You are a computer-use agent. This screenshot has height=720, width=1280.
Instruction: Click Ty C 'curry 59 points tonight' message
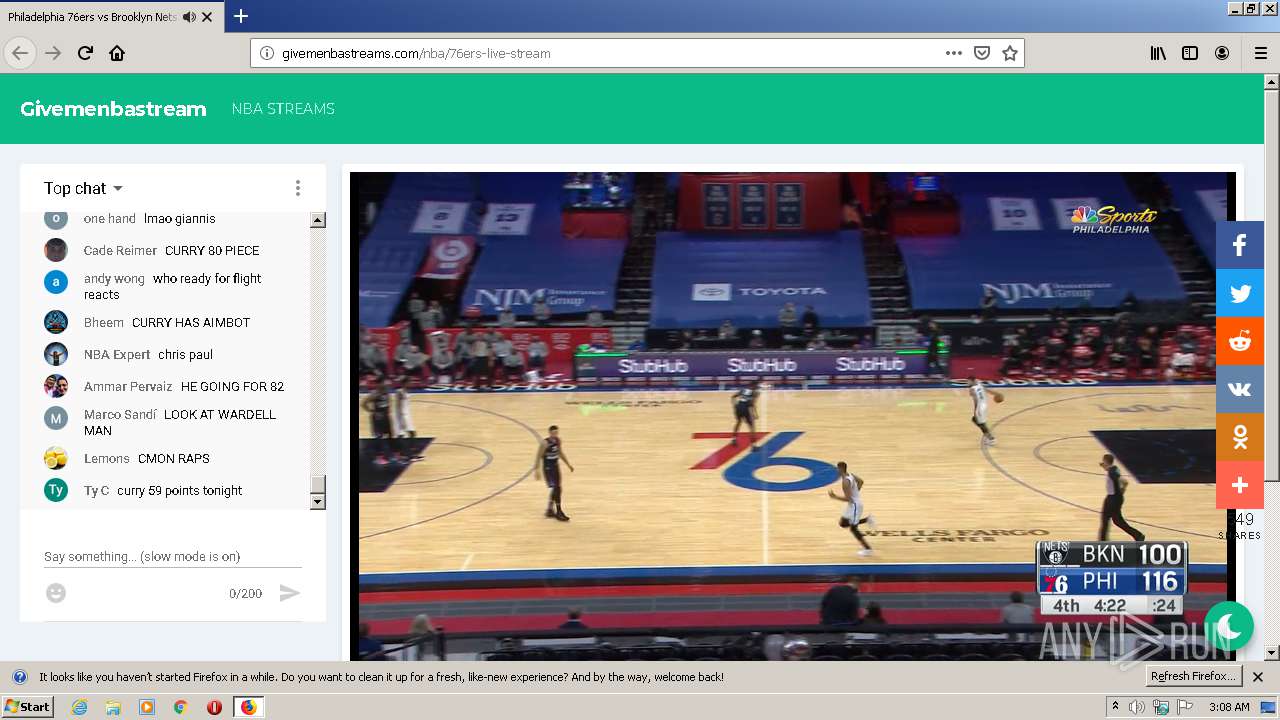point(180,490)
